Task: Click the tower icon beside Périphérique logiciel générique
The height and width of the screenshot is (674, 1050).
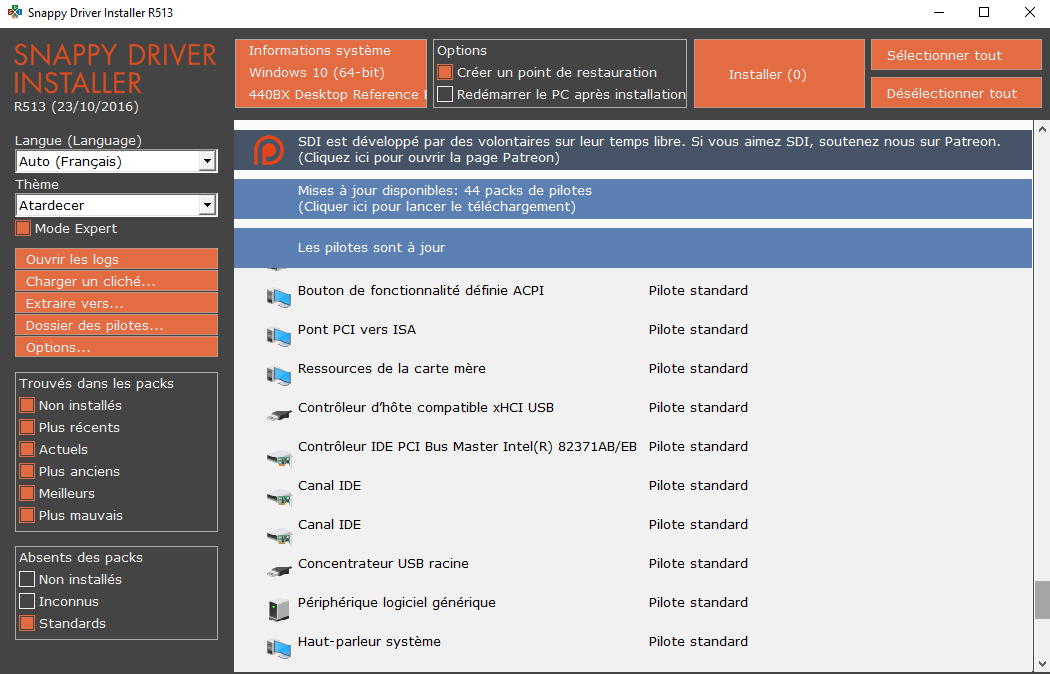Action: pos(279,609)
